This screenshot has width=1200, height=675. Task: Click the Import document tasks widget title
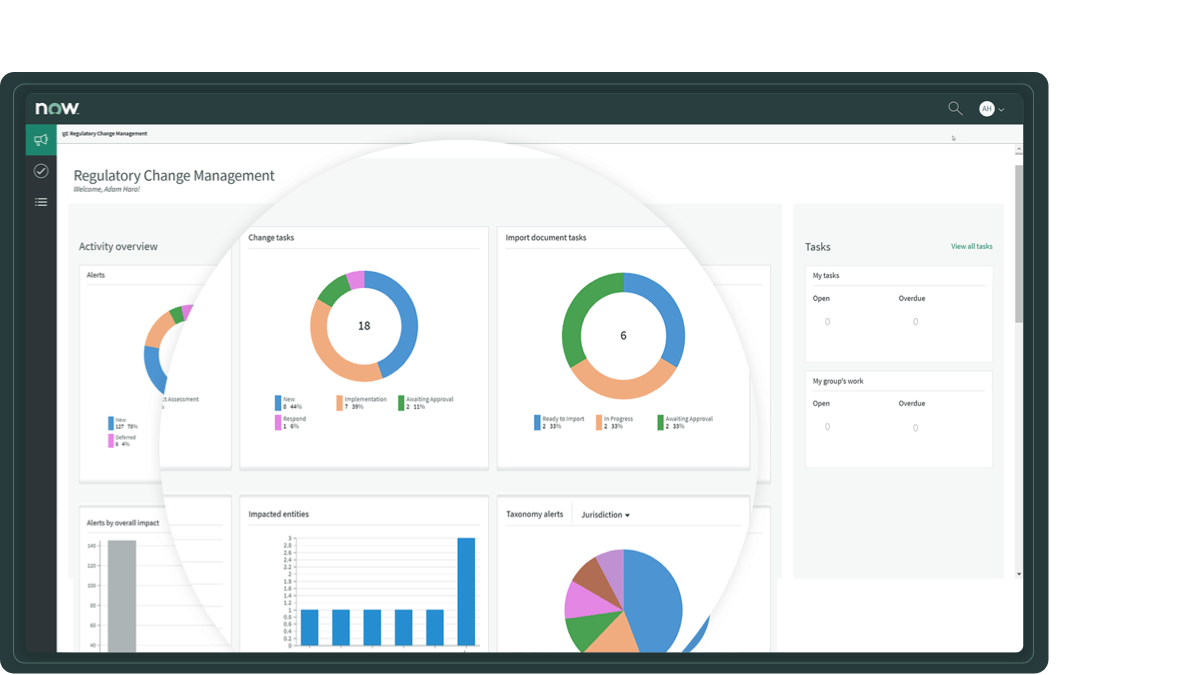click(546, 238)
